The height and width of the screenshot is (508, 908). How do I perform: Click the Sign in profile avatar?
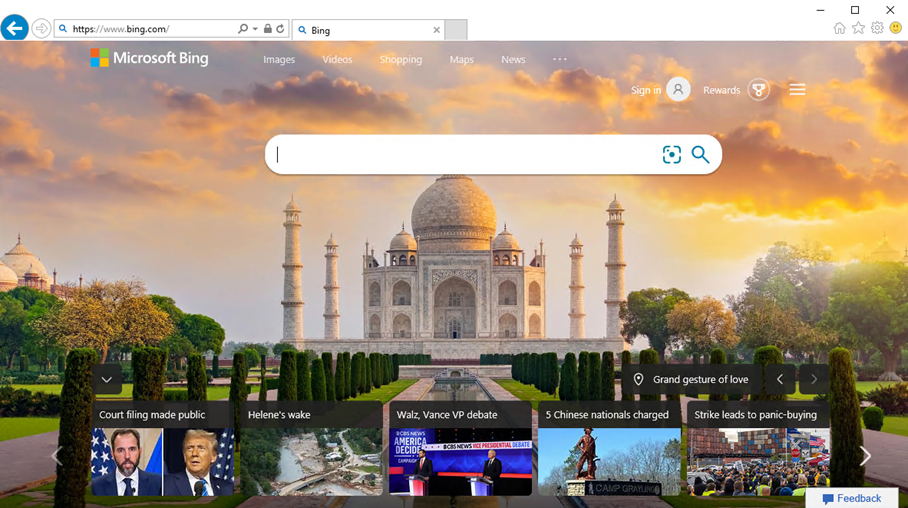(678, 89)
